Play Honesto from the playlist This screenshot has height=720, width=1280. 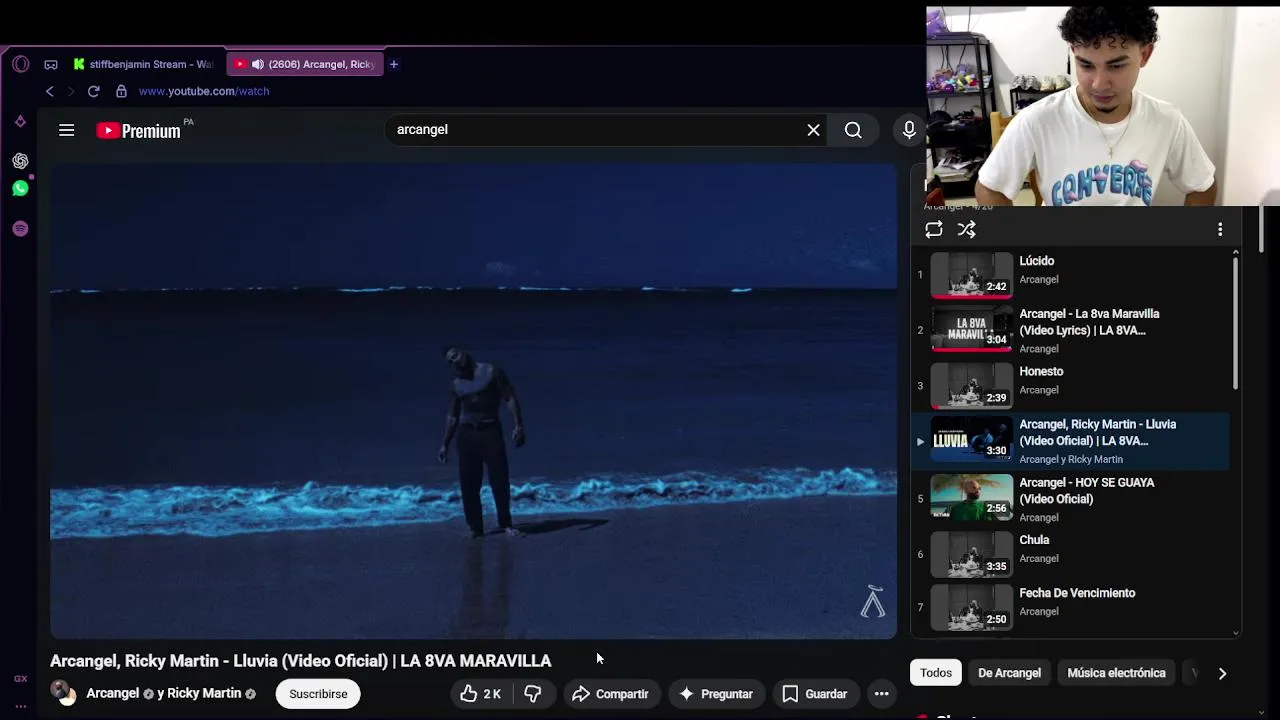1070,386
